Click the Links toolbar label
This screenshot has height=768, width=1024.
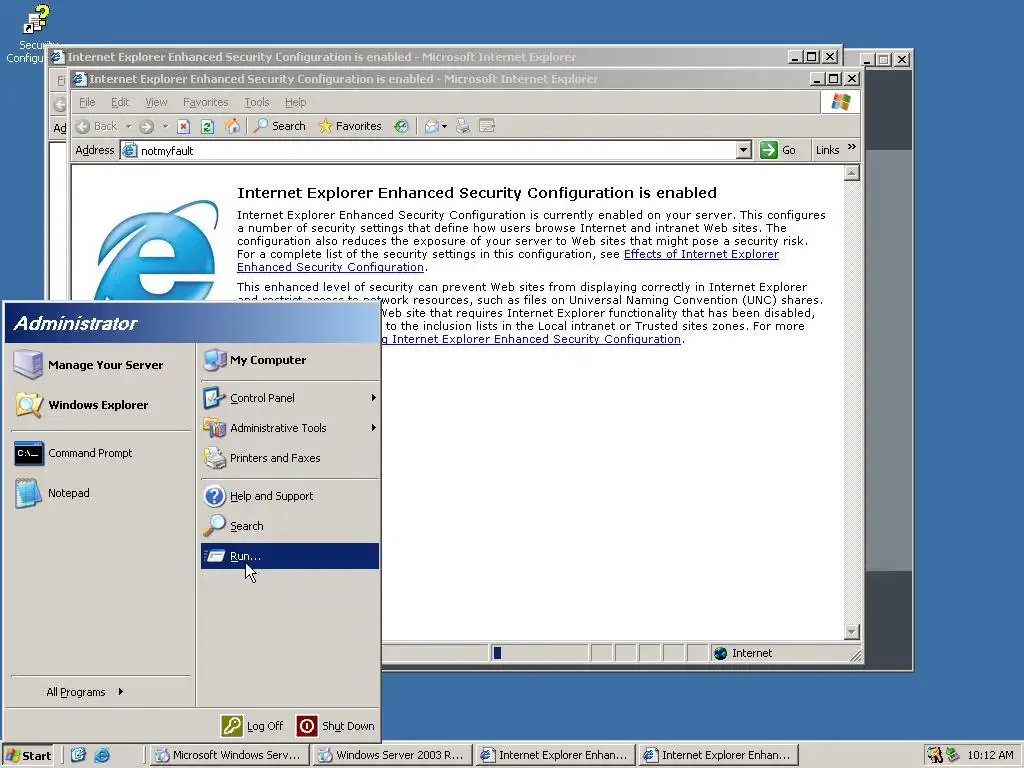click(827, 150)
